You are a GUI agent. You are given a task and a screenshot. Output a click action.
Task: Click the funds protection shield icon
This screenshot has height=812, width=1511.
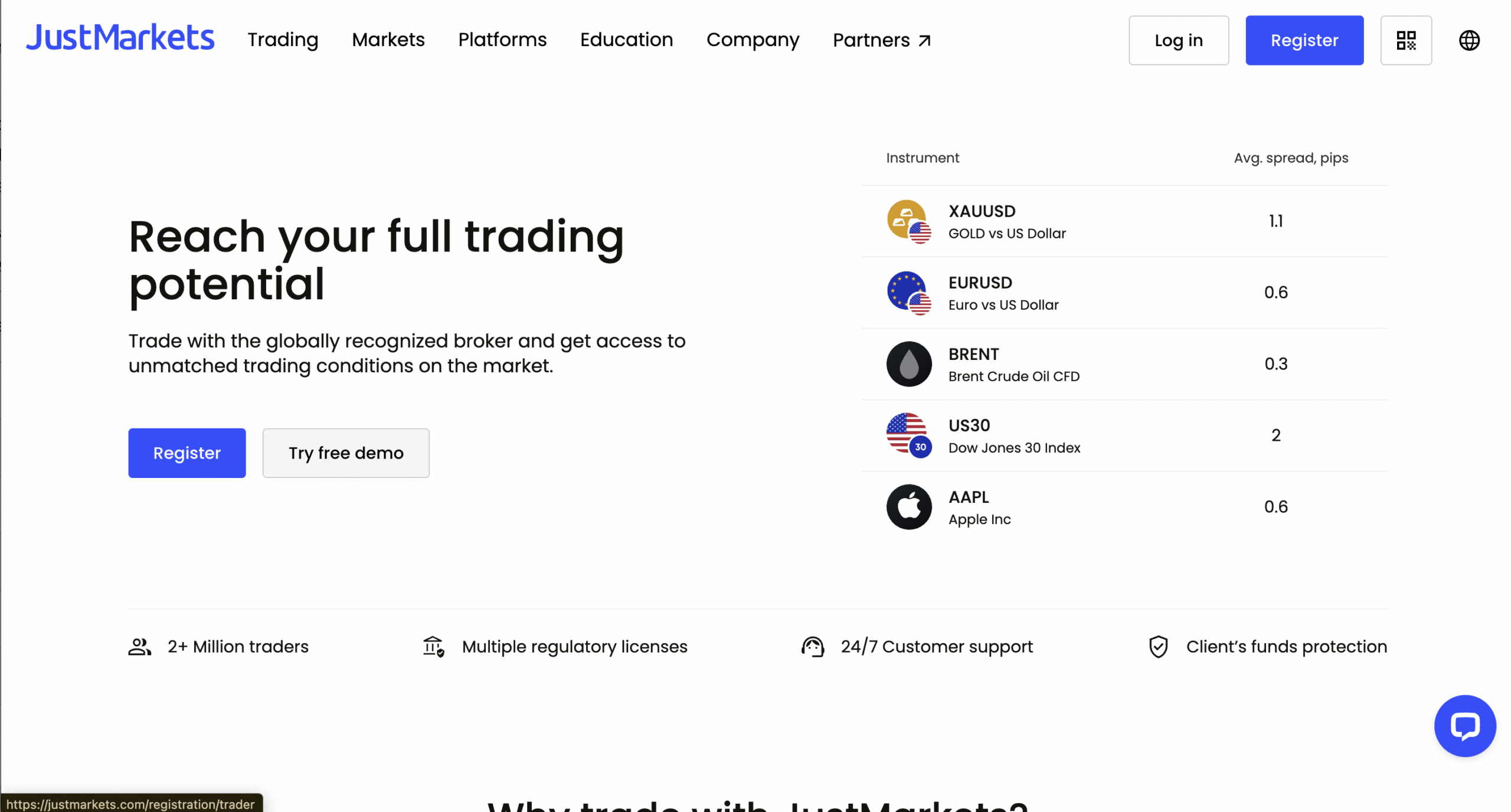click(1158, 647)
